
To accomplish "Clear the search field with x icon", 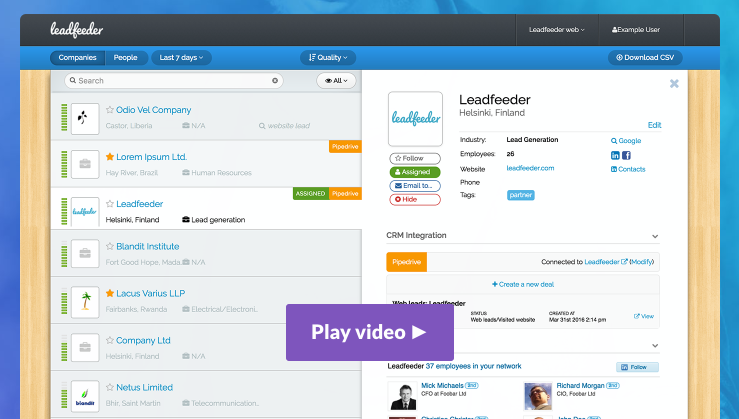I will (275, 81).
